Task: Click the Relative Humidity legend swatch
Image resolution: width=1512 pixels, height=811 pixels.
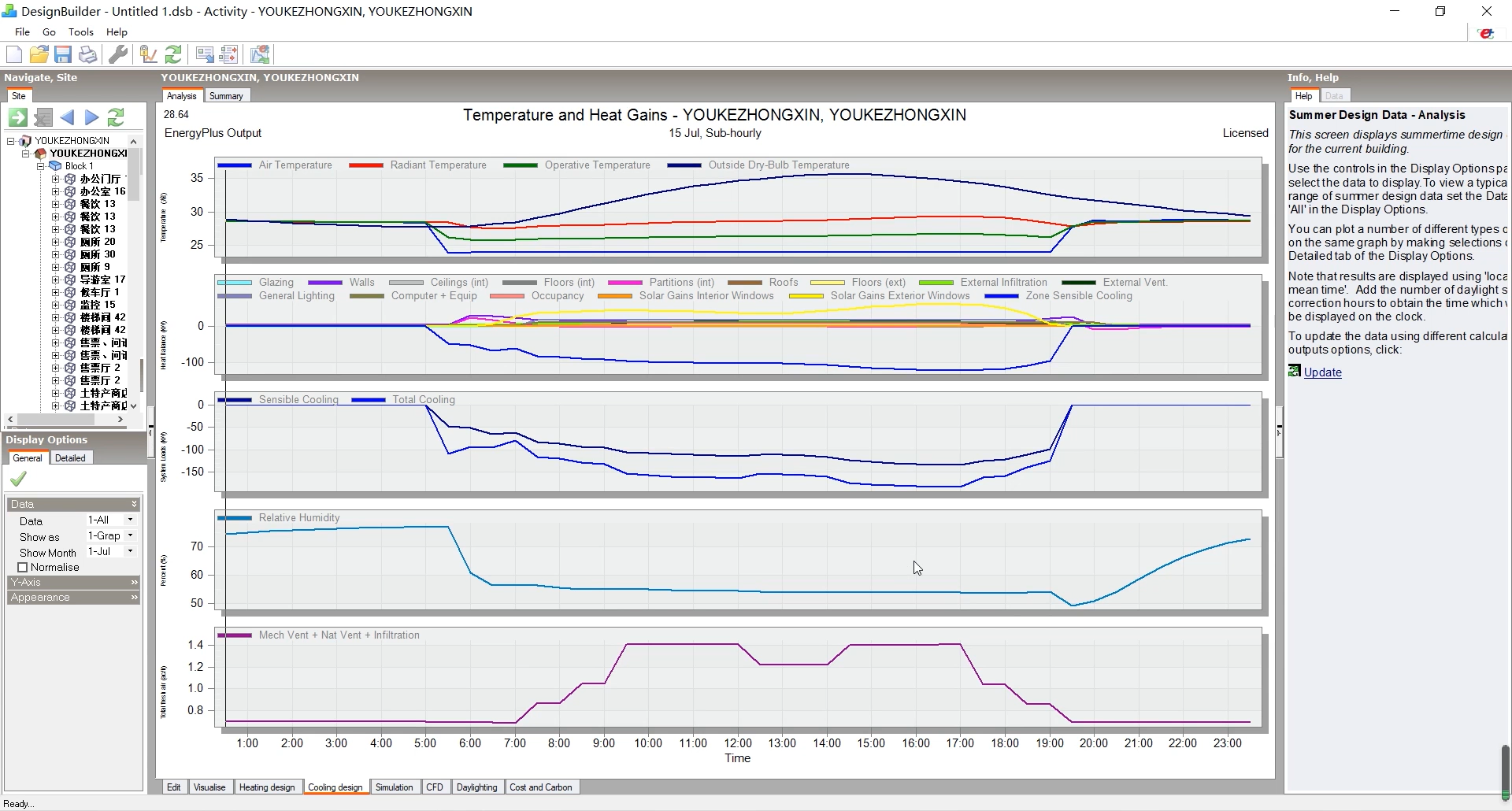Action: pos(234,518)
